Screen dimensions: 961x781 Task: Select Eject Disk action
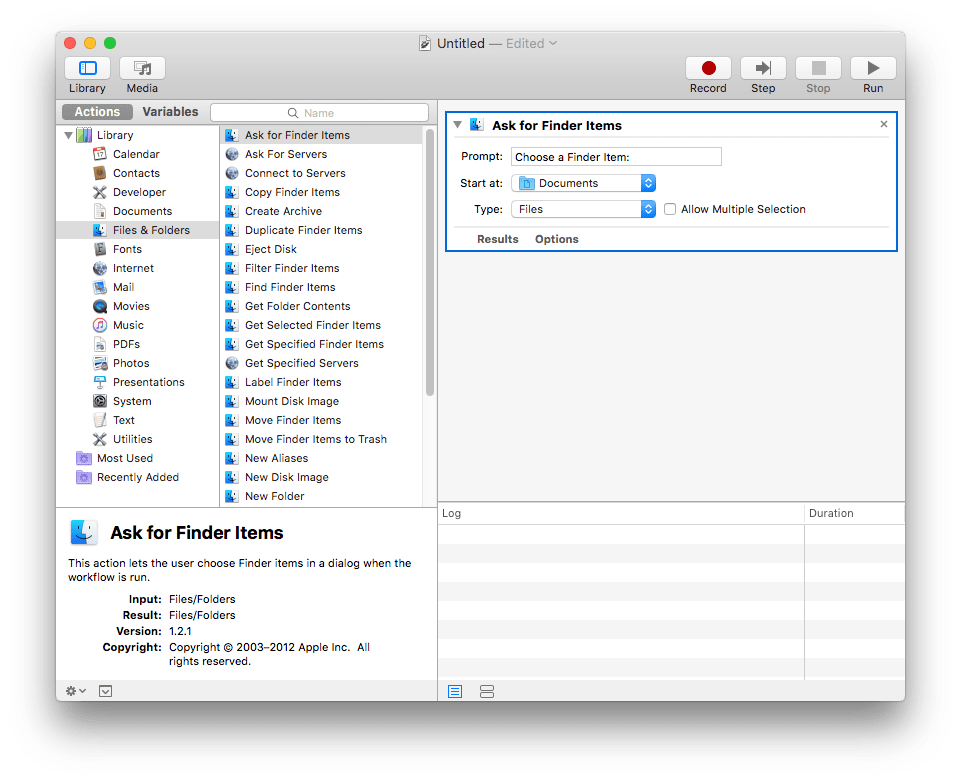point(321,249)
